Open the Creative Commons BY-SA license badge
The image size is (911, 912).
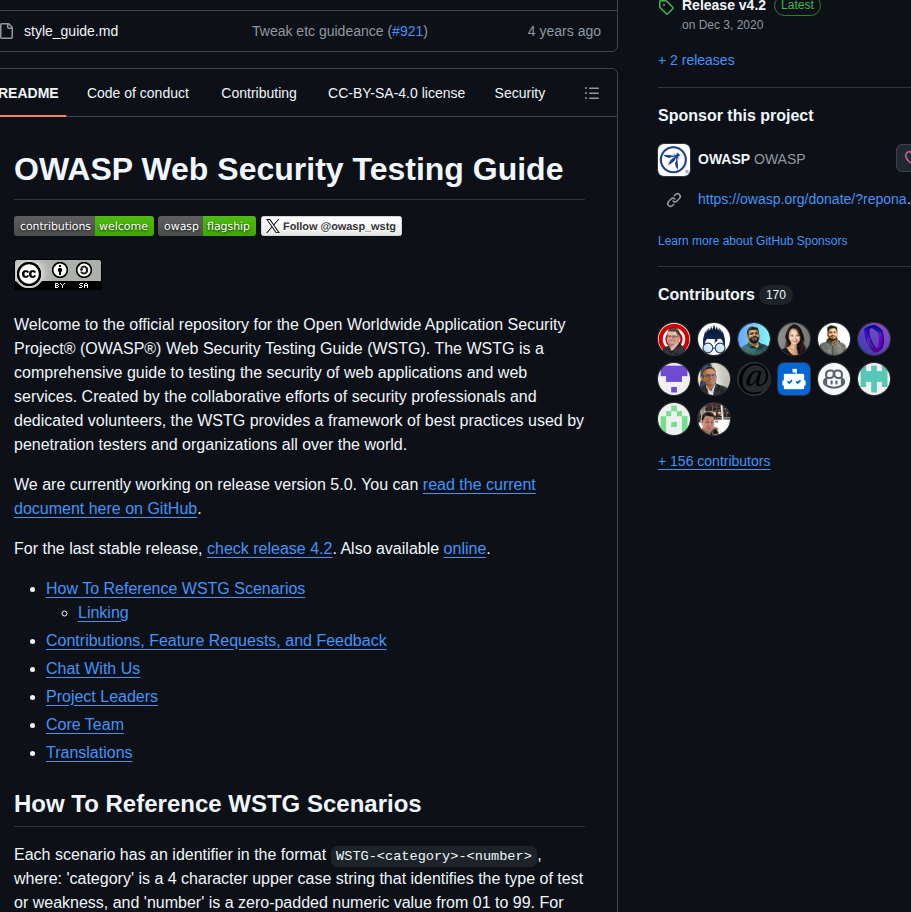coord(58,275)
